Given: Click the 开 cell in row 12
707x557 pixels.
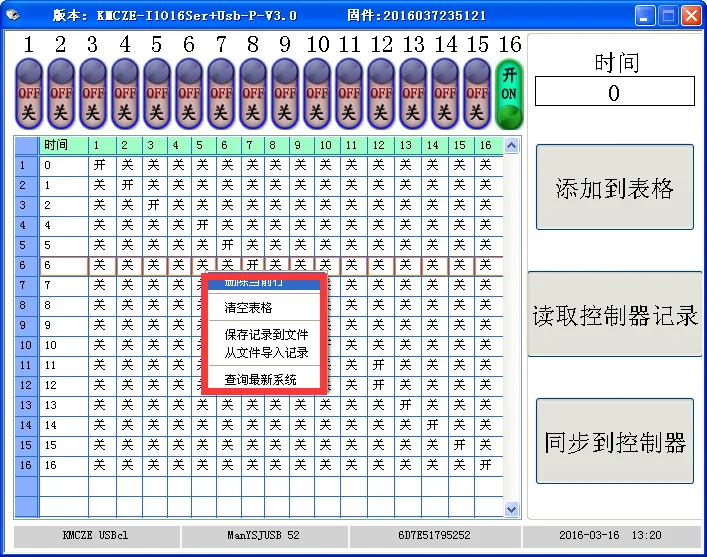Looking at the screenshot, I should [x=381, y=386].
